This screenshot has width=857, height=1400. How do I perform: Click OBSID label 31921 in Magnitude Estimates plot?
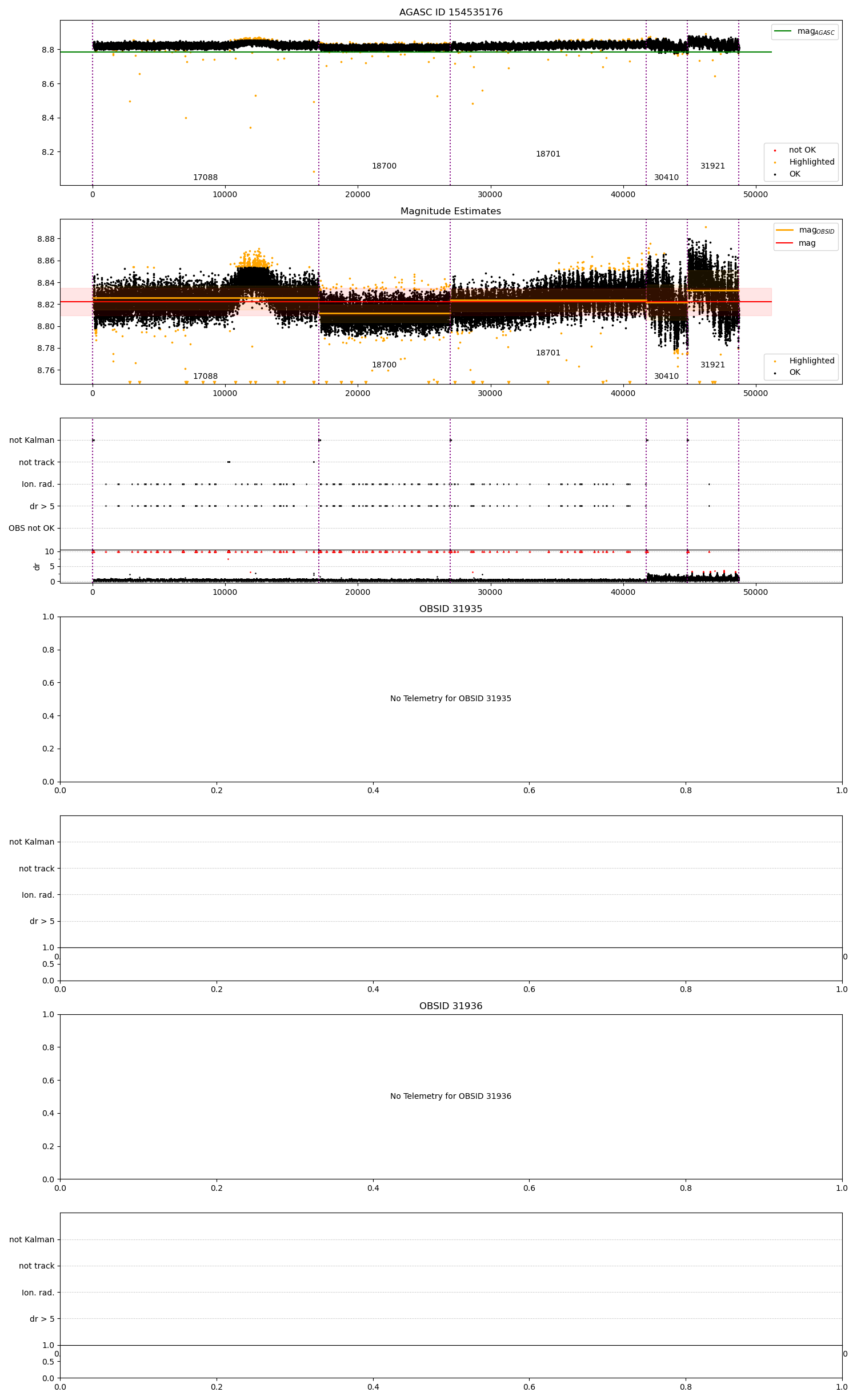pyautogui.click(x=712, y=365)
